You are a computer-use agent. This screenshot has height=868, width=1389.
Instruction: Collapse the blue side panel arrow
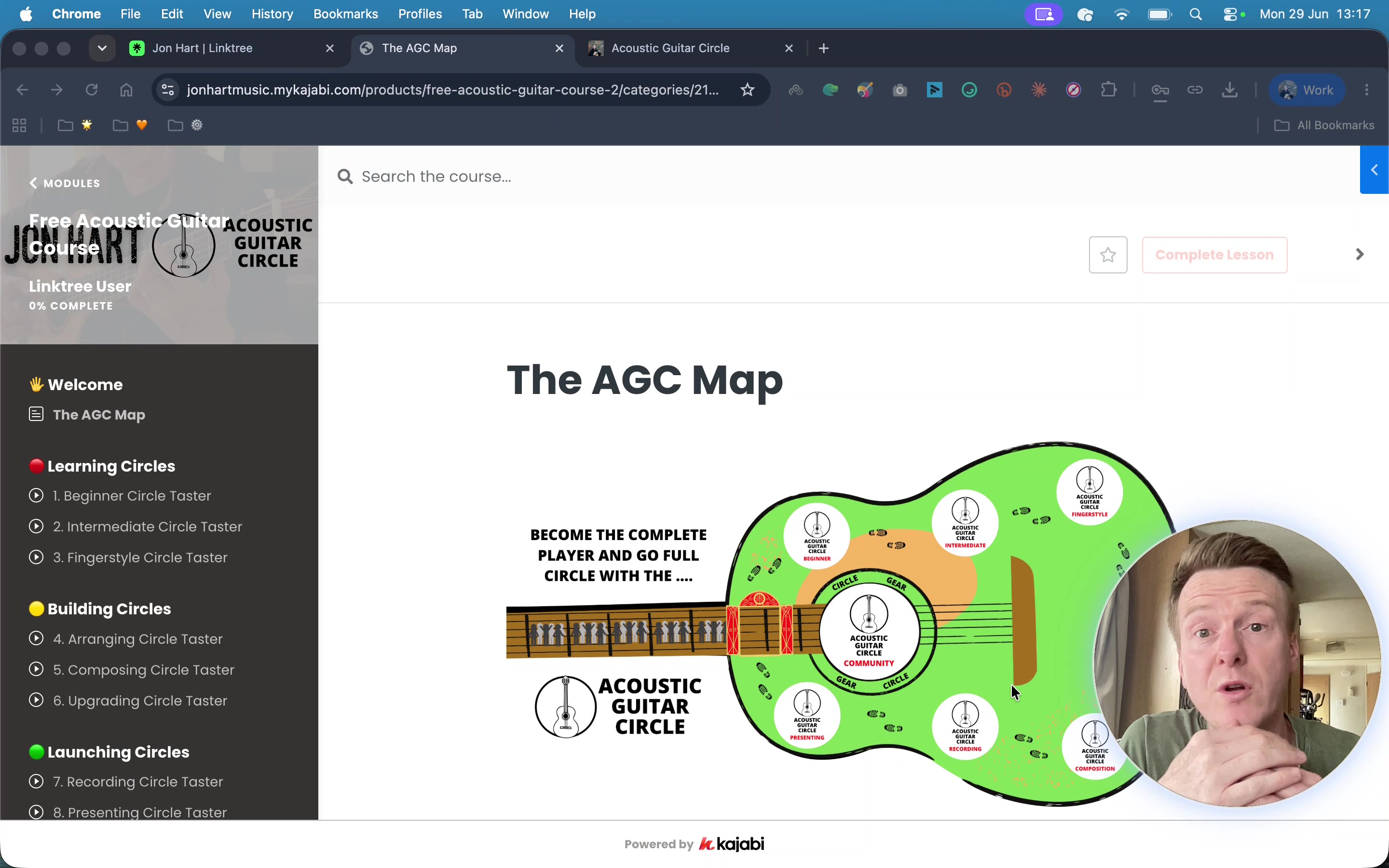coord(1374,170)
